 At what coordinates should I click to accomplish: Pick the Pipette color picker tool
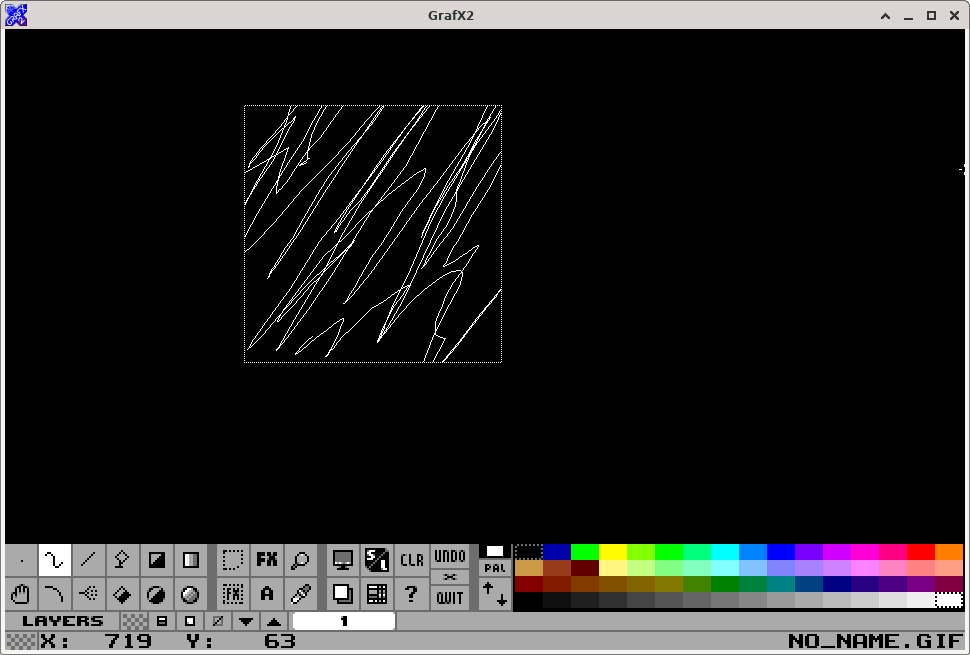tap(301, 594)
